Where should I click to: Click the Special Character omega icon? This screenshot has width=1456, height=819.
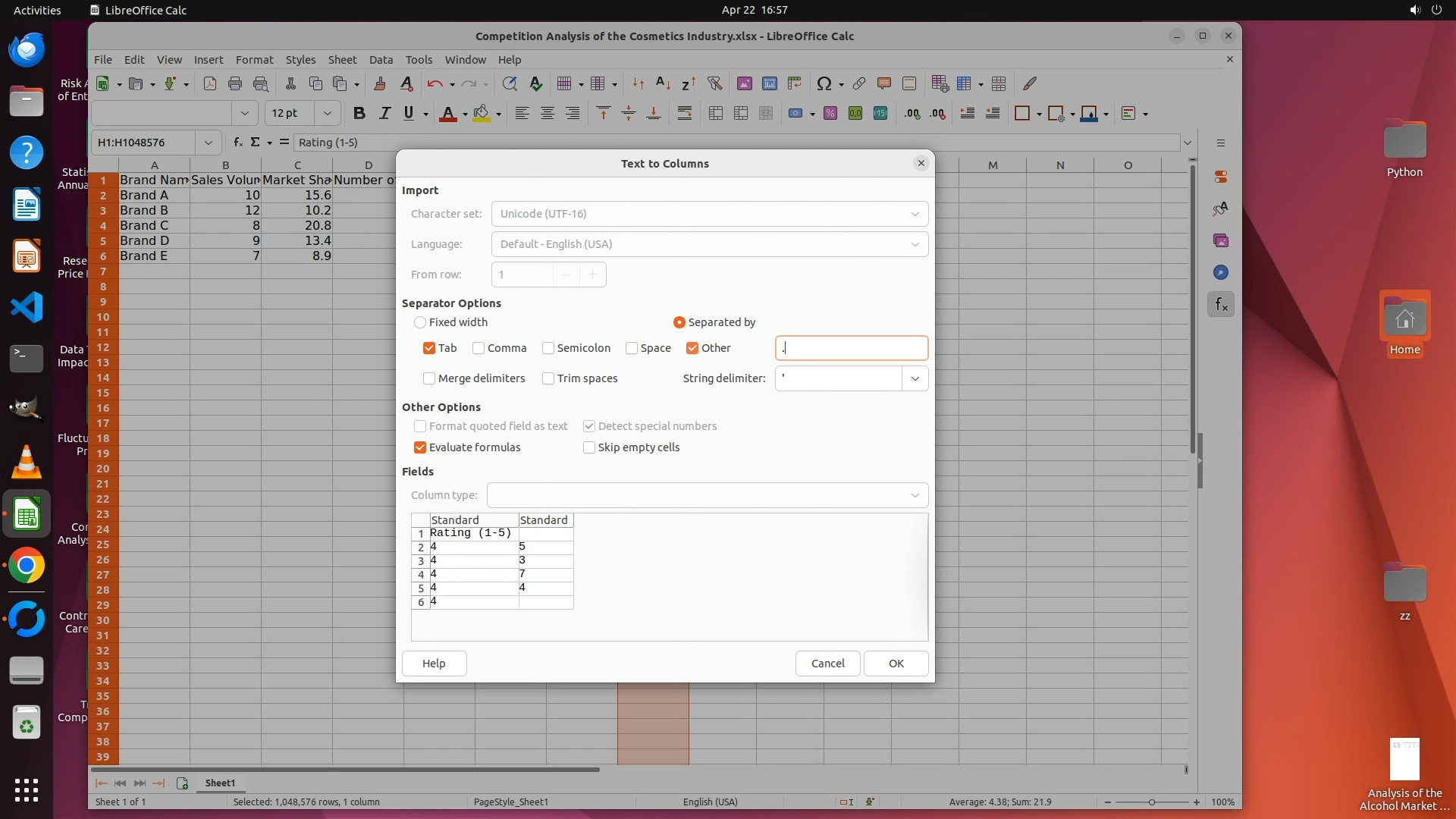point(824,83)
